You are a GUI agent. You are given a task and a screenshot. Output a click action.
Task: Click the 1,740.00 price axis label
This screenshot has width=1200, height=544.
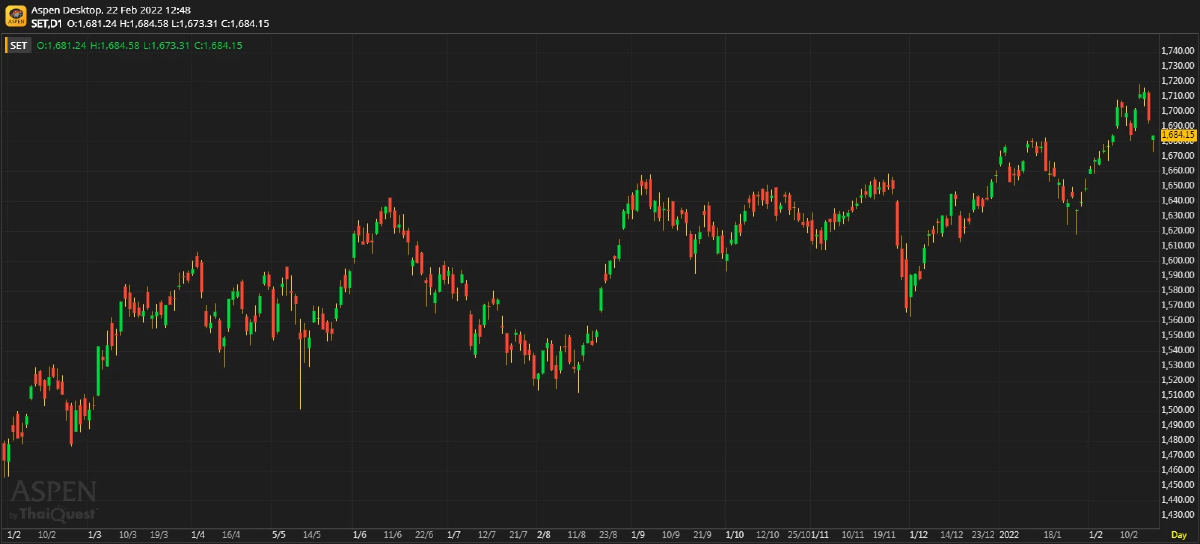pyautogui.click(x=1179, y=51)
